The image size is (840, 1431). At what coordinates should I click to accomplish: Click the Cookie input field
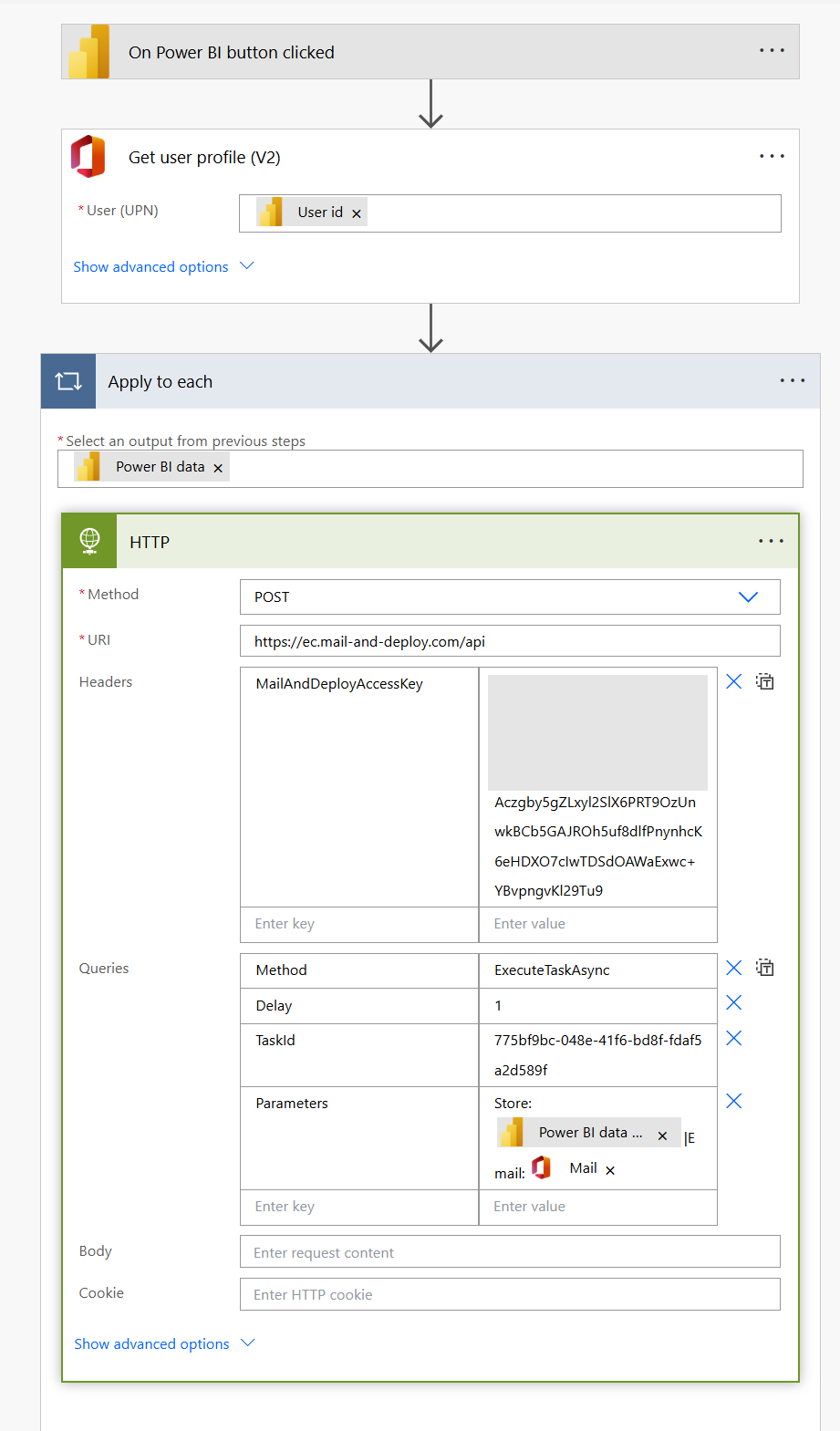510,1294
